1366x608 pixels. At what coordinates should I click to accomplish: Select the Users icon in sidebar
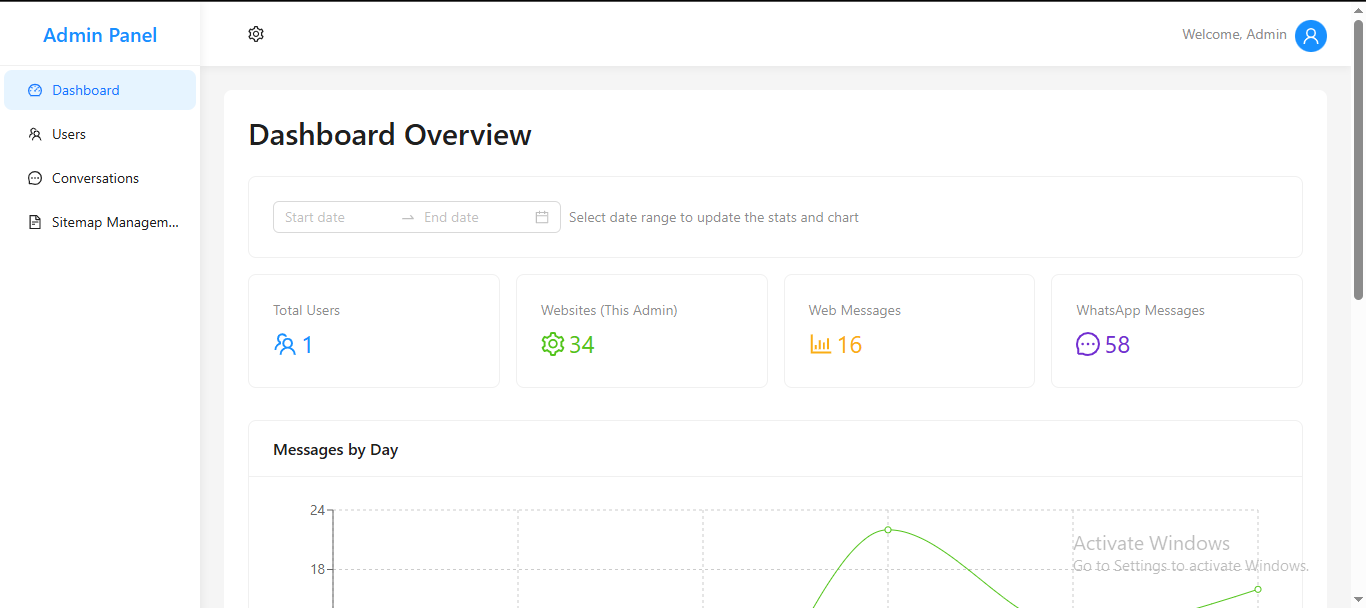[x=34, y=133]
